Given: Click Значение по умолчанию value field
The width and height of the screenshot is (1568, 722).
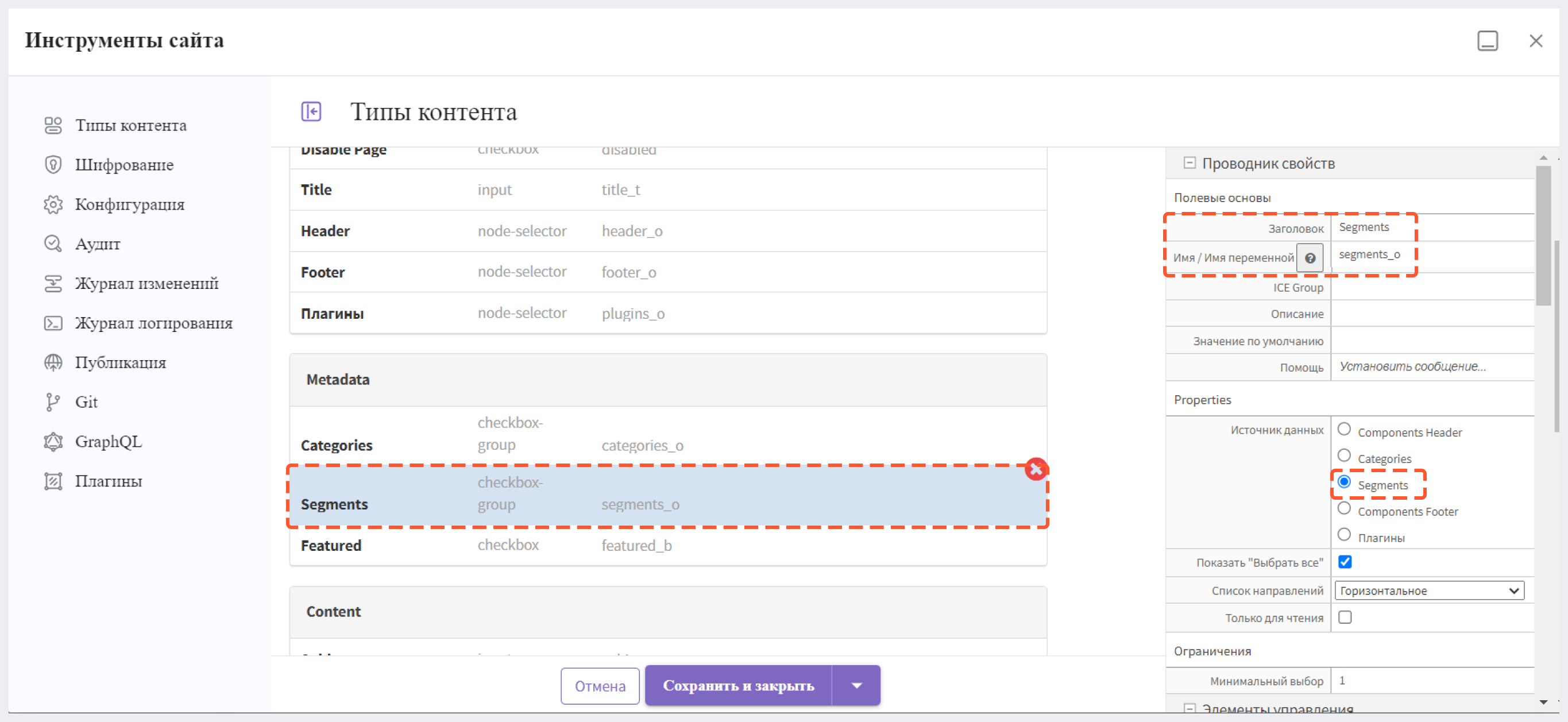Looking at the screenshot, I should (x=1432, y=340).
